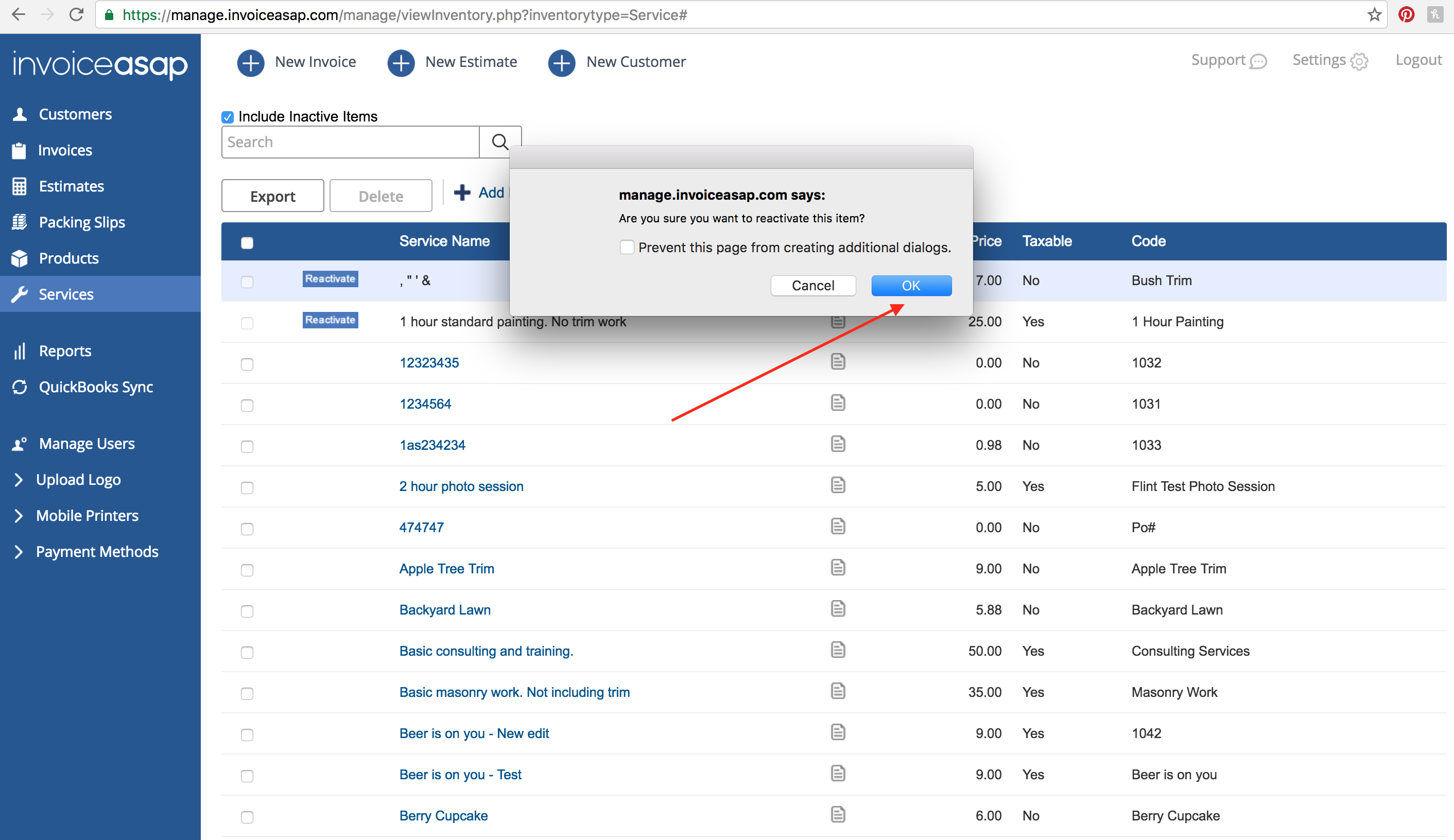Open document icon for Berry Cupcake
The height and width of the screenshot is (840, 1454).
[838, 815]
